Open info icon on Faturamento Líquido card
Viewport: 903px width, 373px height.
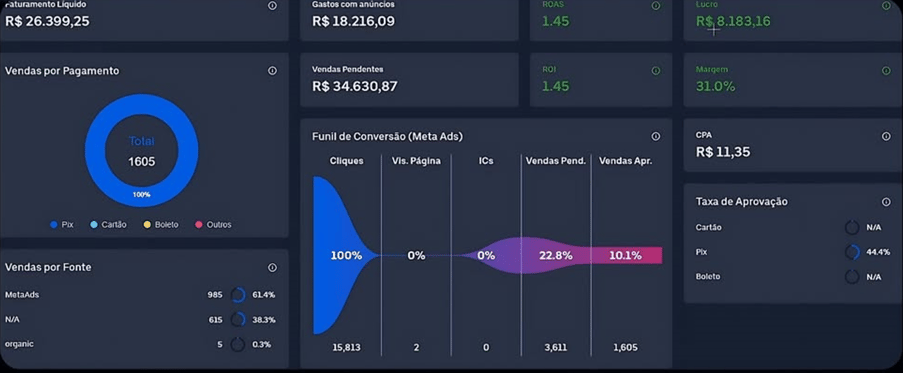point(272,6)
